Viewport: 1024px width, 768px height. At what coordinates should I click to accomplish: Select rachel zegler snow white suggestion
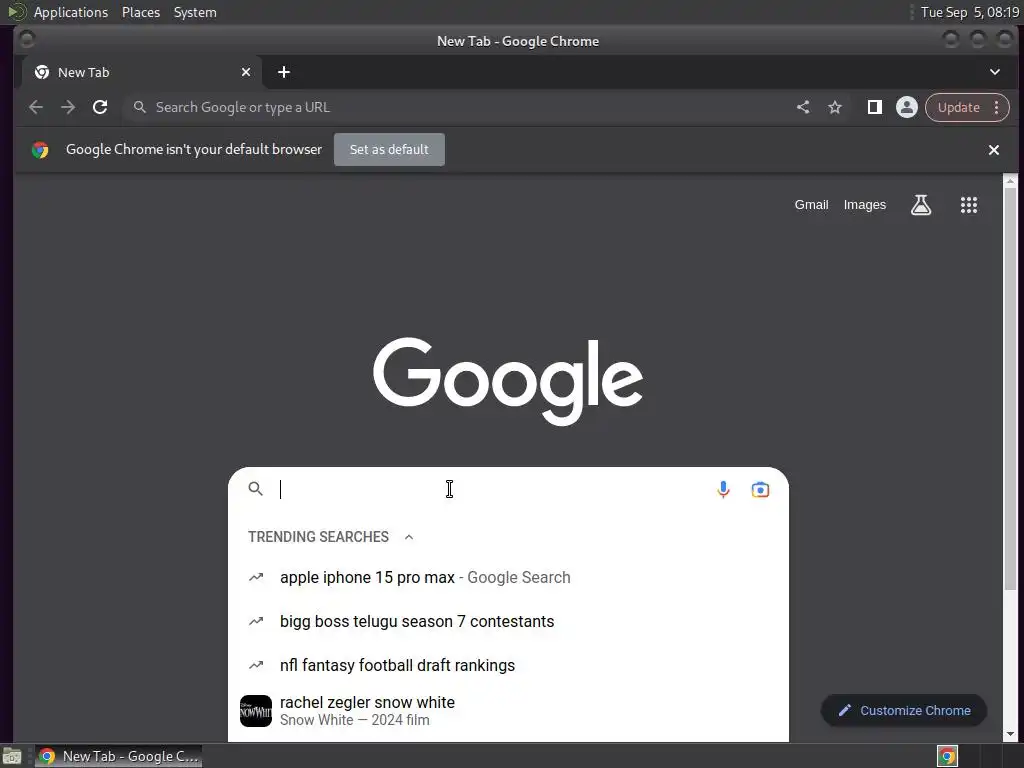point(508,711)
